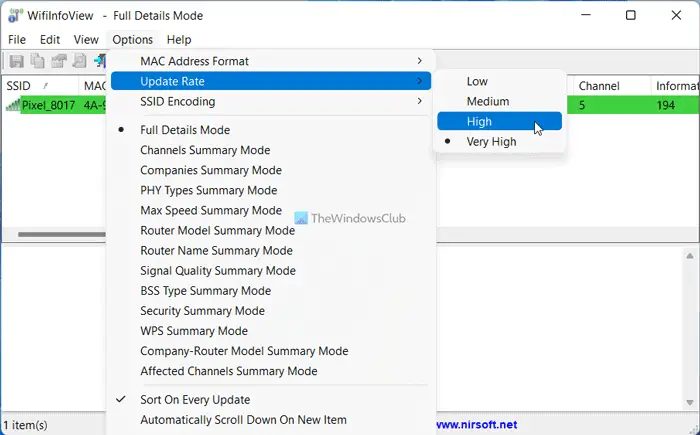700x435 pixels.
Task: Click the signal strength icon beside Pixel_8017
Action: 13,105
